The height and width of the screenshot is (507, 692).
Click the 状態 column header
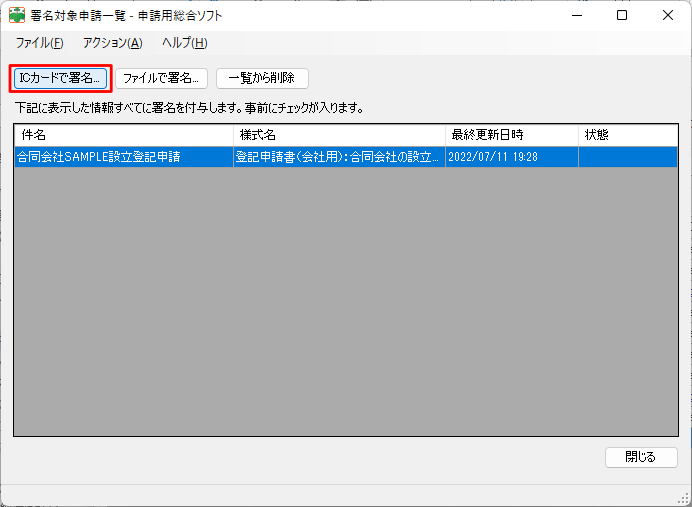(x=627, y=134)
